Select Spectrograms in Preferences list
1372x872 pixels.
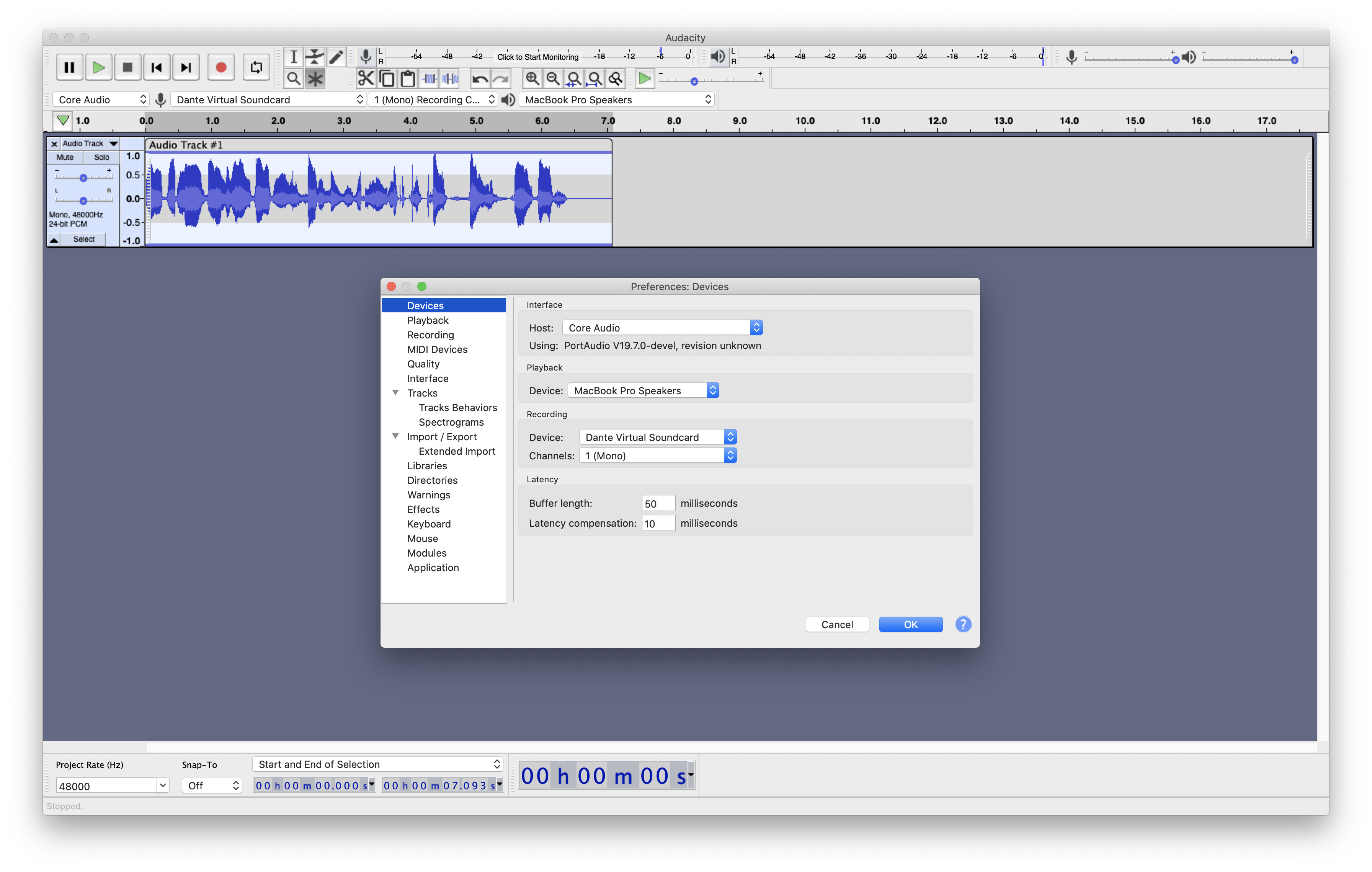click(451, 422)
